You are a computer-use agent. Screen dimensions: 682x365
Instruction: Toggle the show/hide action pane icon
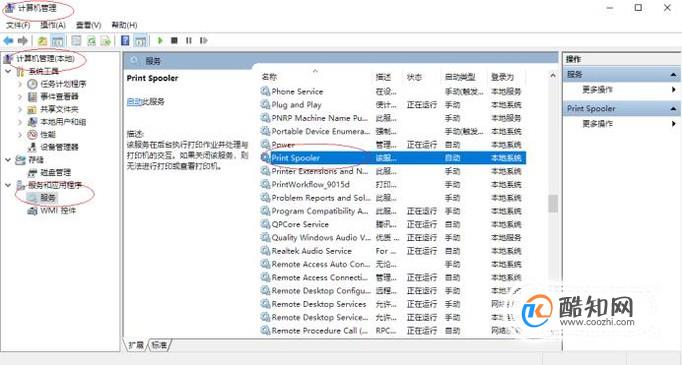coord(140,41)
